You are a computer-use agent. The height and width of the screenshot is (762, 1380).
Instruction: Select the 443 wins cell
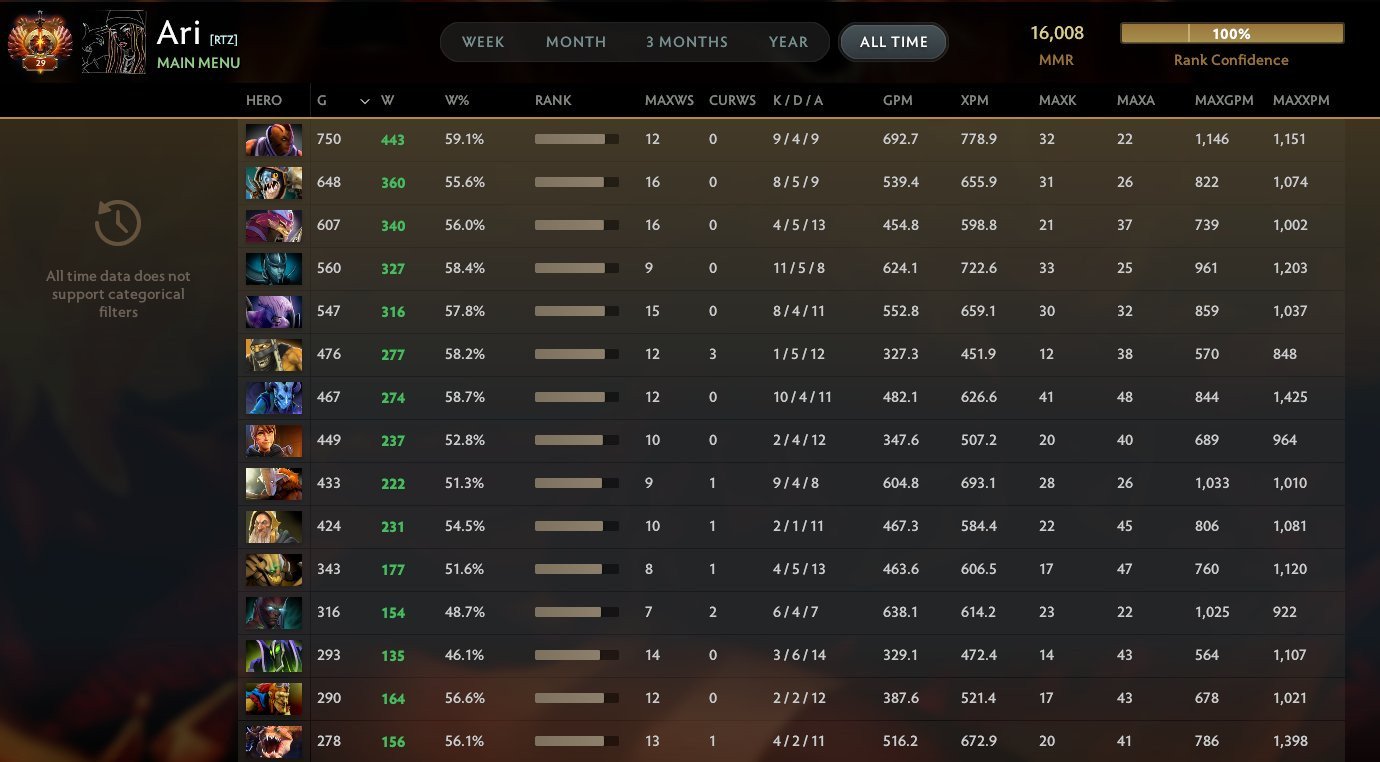point(393,140)
